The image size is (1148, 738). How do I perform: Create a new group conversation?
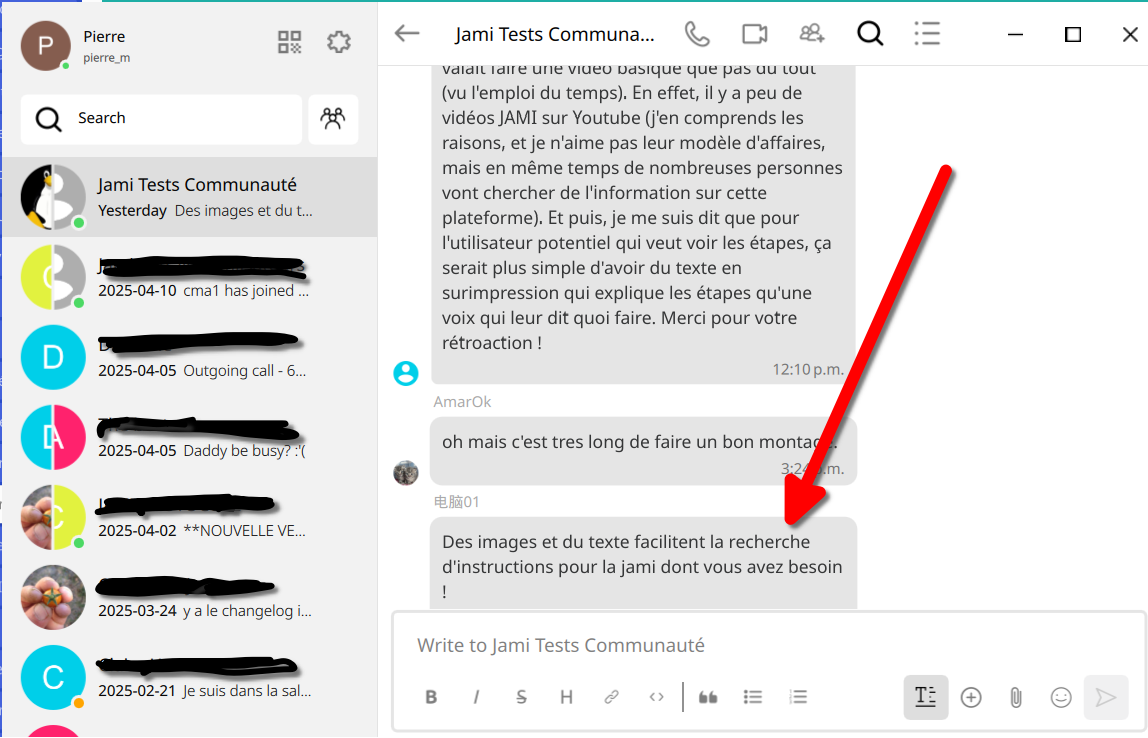[x=333, y=119]
